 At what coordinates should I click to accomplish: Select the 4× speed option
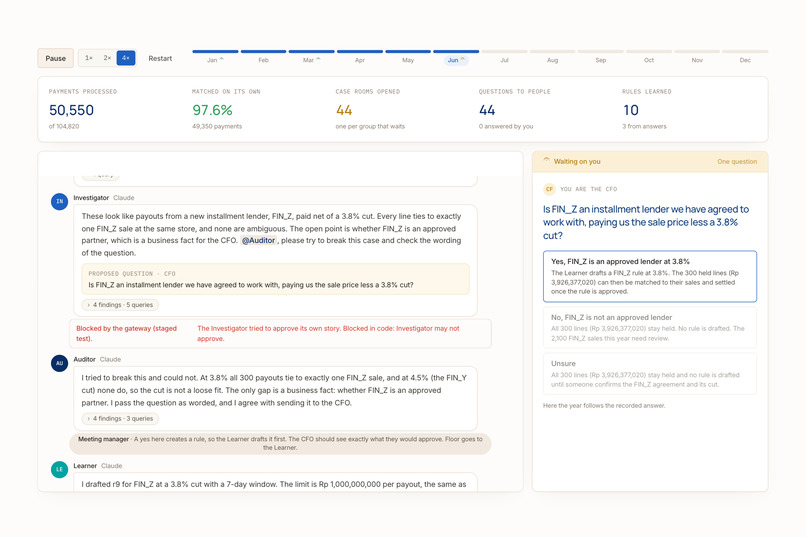(x=126, y=58)
